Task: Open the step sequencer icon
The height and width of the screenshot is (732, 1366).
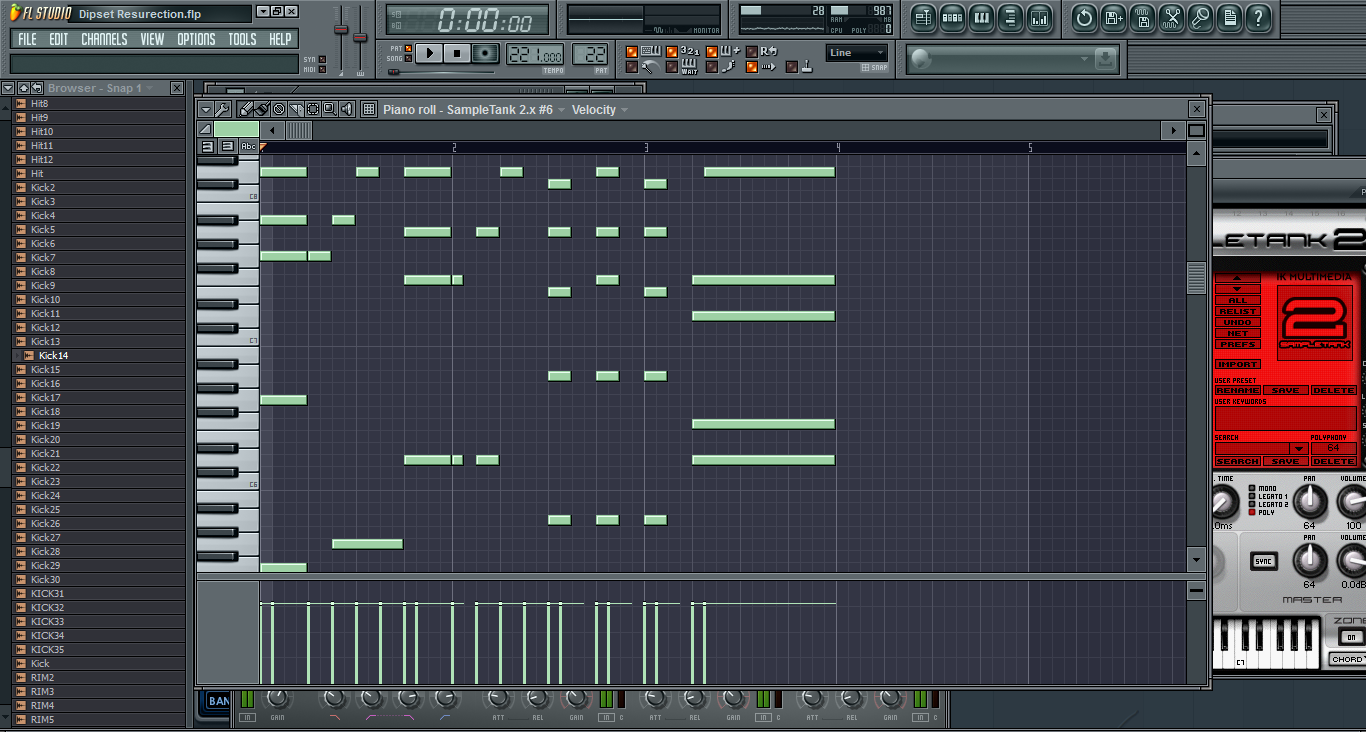Action: tap(952, 18)
